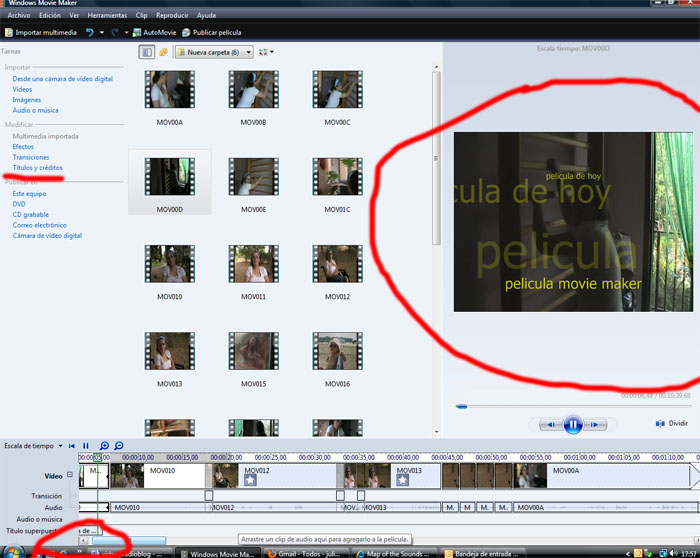Click the timeline horizontal scrollbar thumb

pos(129,540)
